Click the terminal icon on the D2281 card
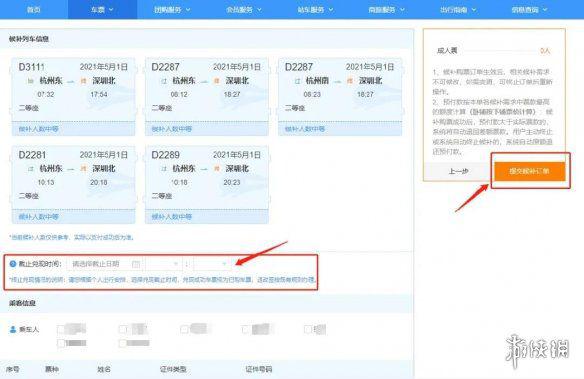584x379 pixels. pos(83,169)
